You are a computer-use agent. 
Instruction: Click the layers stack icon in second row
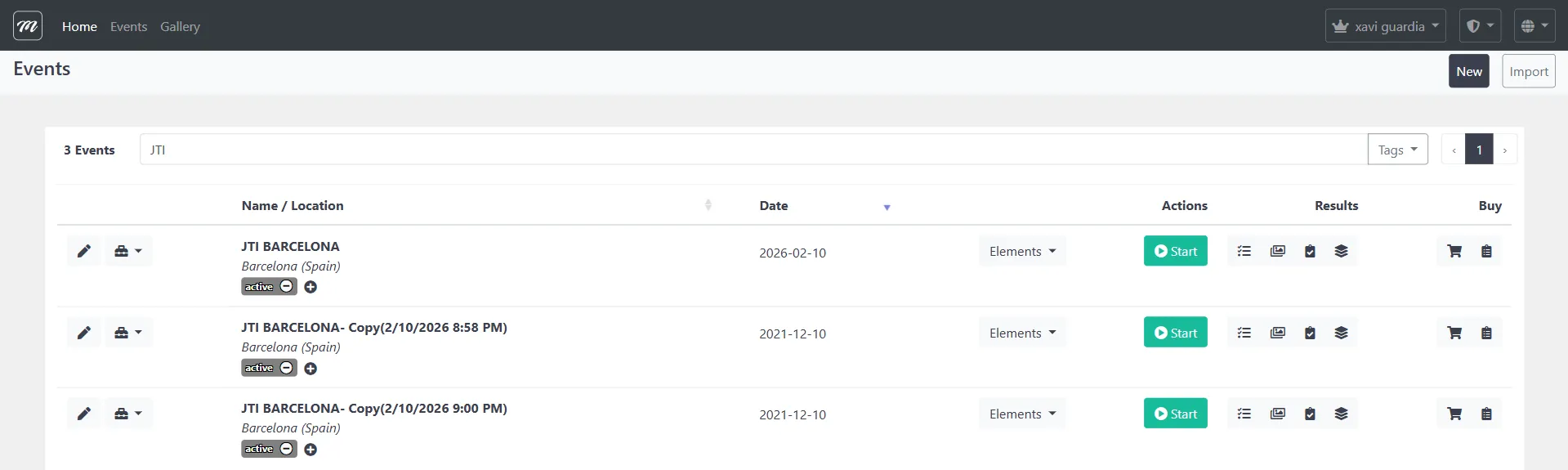click(1341, 333)
